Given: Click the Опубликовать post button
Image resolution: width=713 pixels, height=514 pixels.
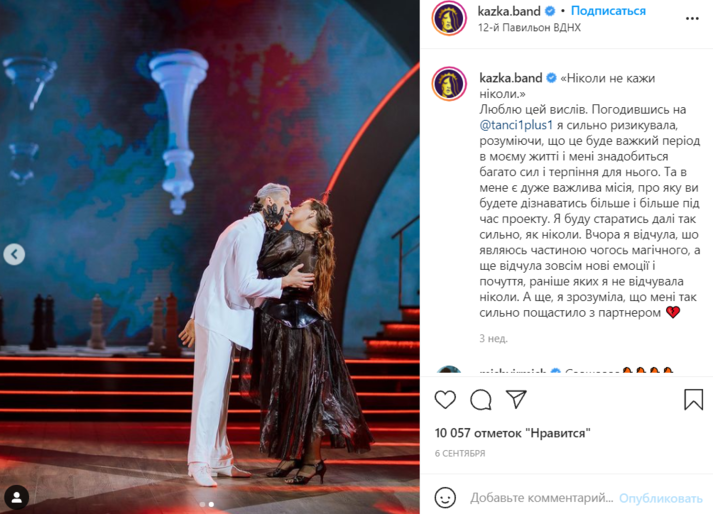Looking at the screenshot, I should point(661,499).
